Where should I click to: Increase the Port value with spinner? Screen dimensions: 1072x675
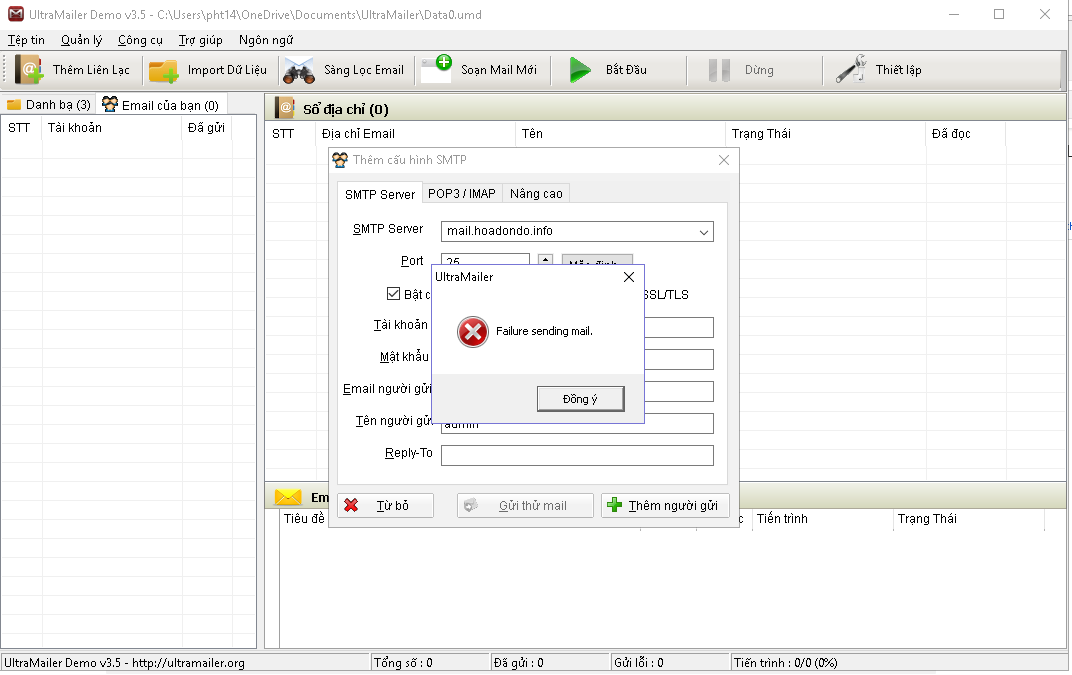pyautogui.click(x=545, y=259)
